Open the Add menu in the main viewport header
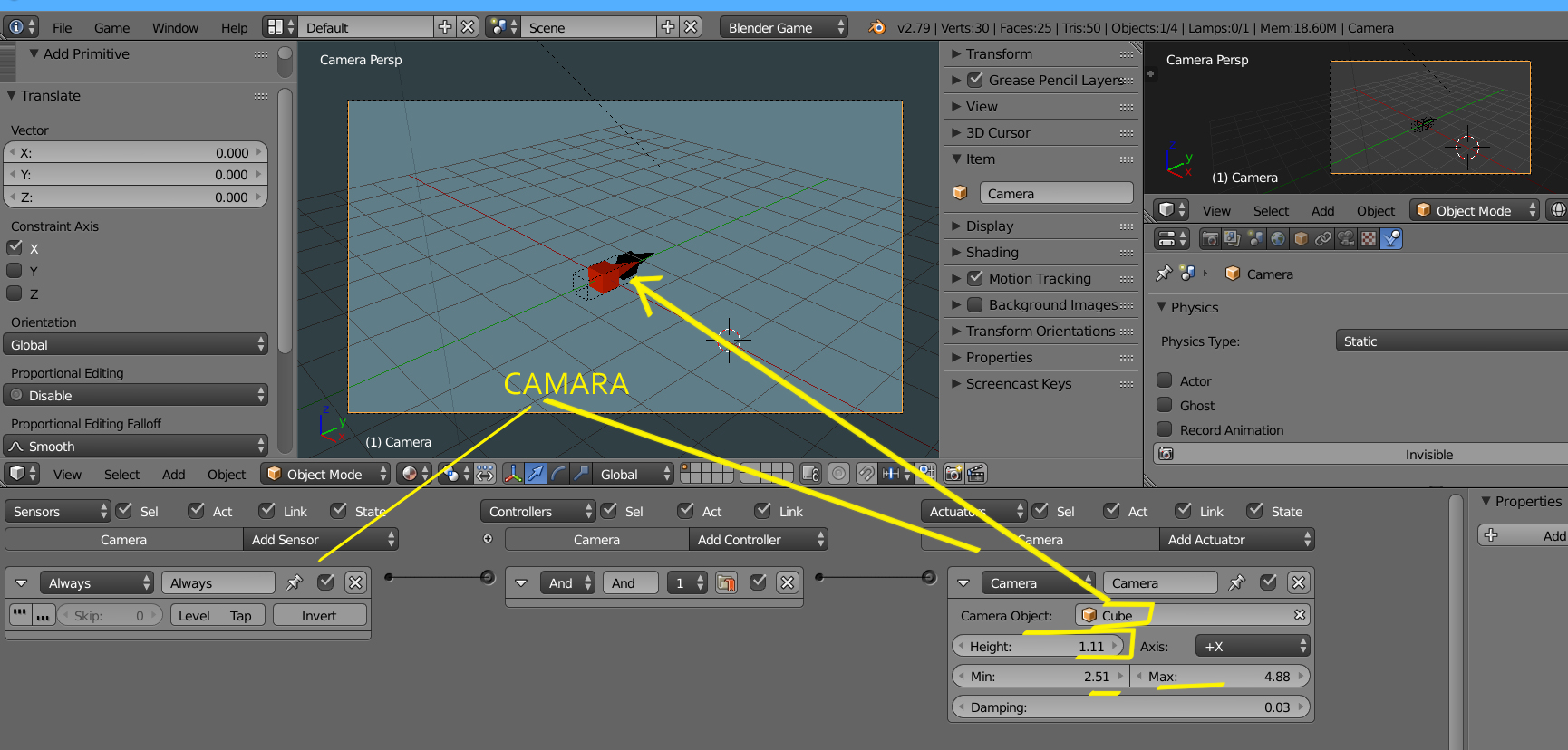Viewport: 1568px width, 750px height. [x=174, y=474]
